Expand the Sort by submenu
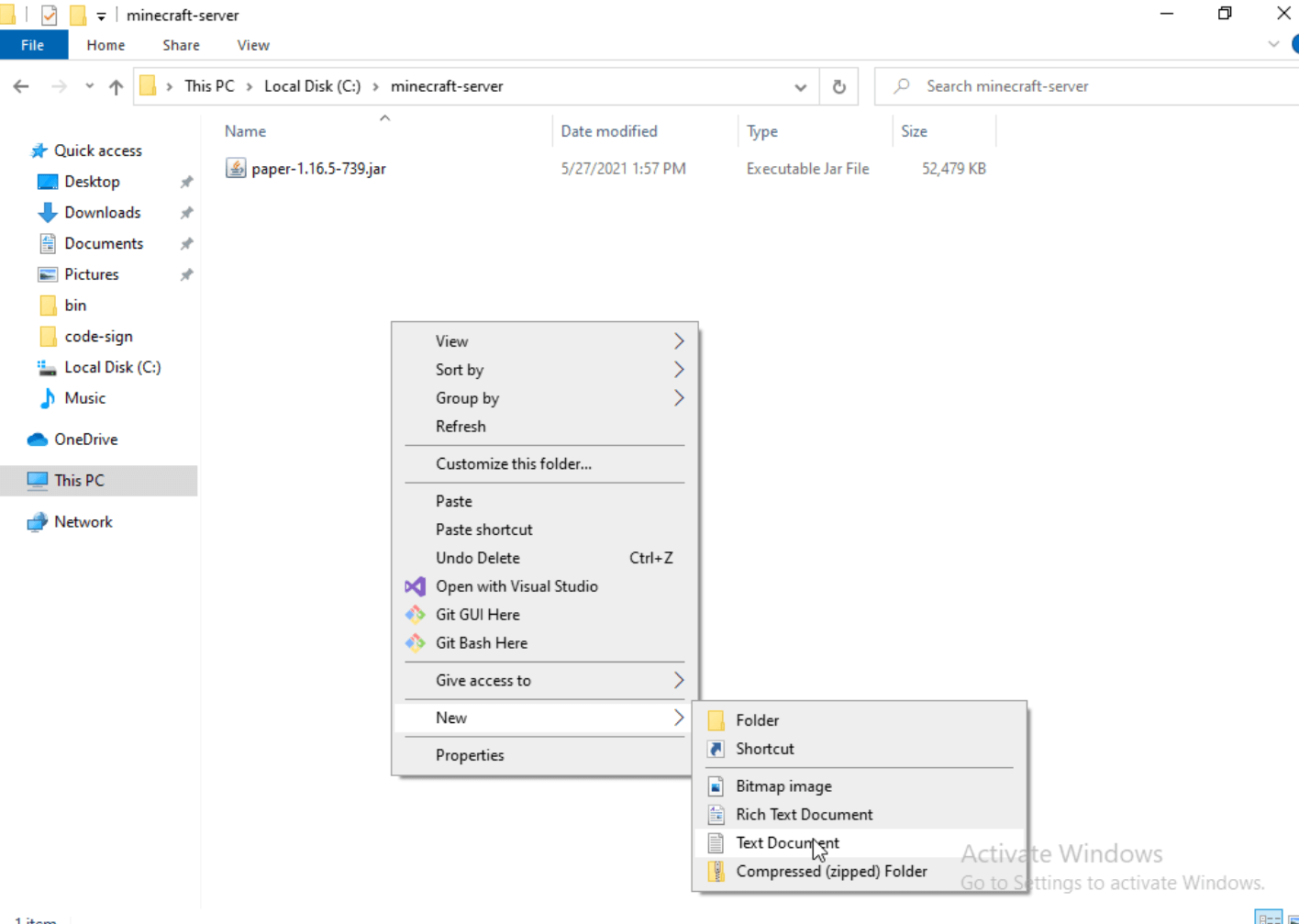 pos(460,370)
